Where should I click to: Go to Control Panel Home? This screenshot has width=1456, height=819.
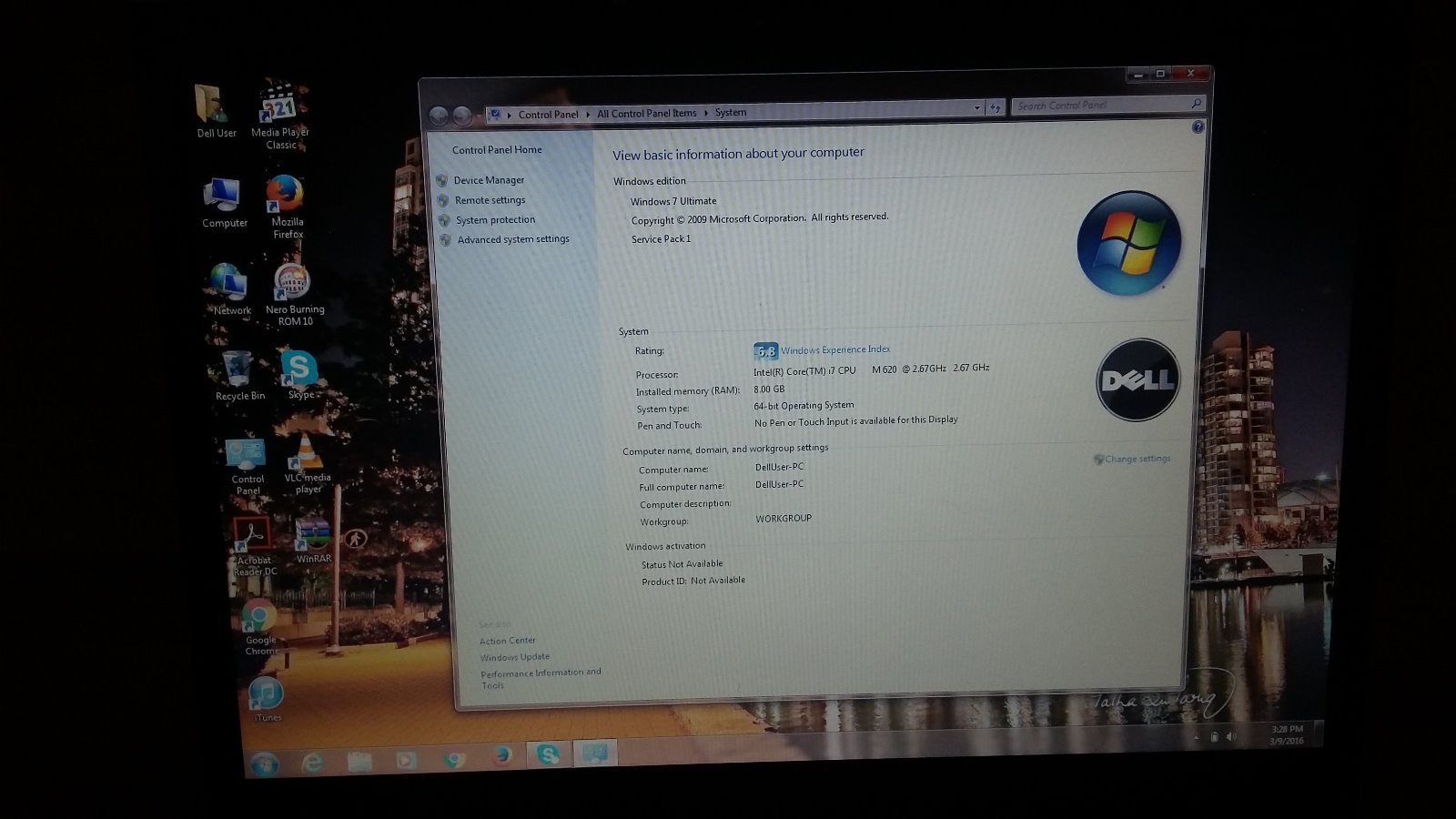[x=497, y=150]
